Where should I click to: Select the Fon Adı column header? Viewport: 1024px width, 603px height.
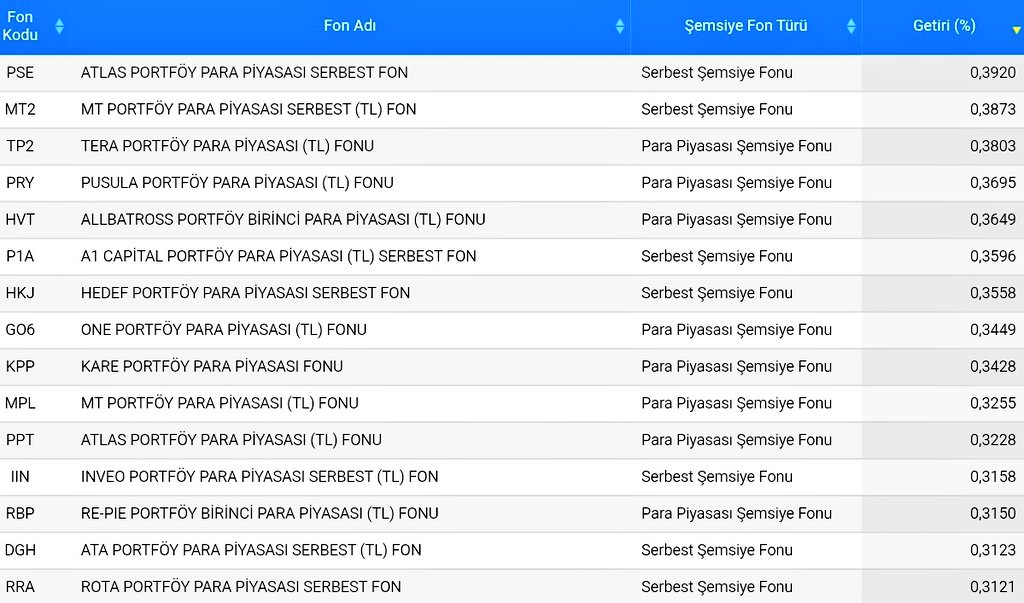pos(349,26)
